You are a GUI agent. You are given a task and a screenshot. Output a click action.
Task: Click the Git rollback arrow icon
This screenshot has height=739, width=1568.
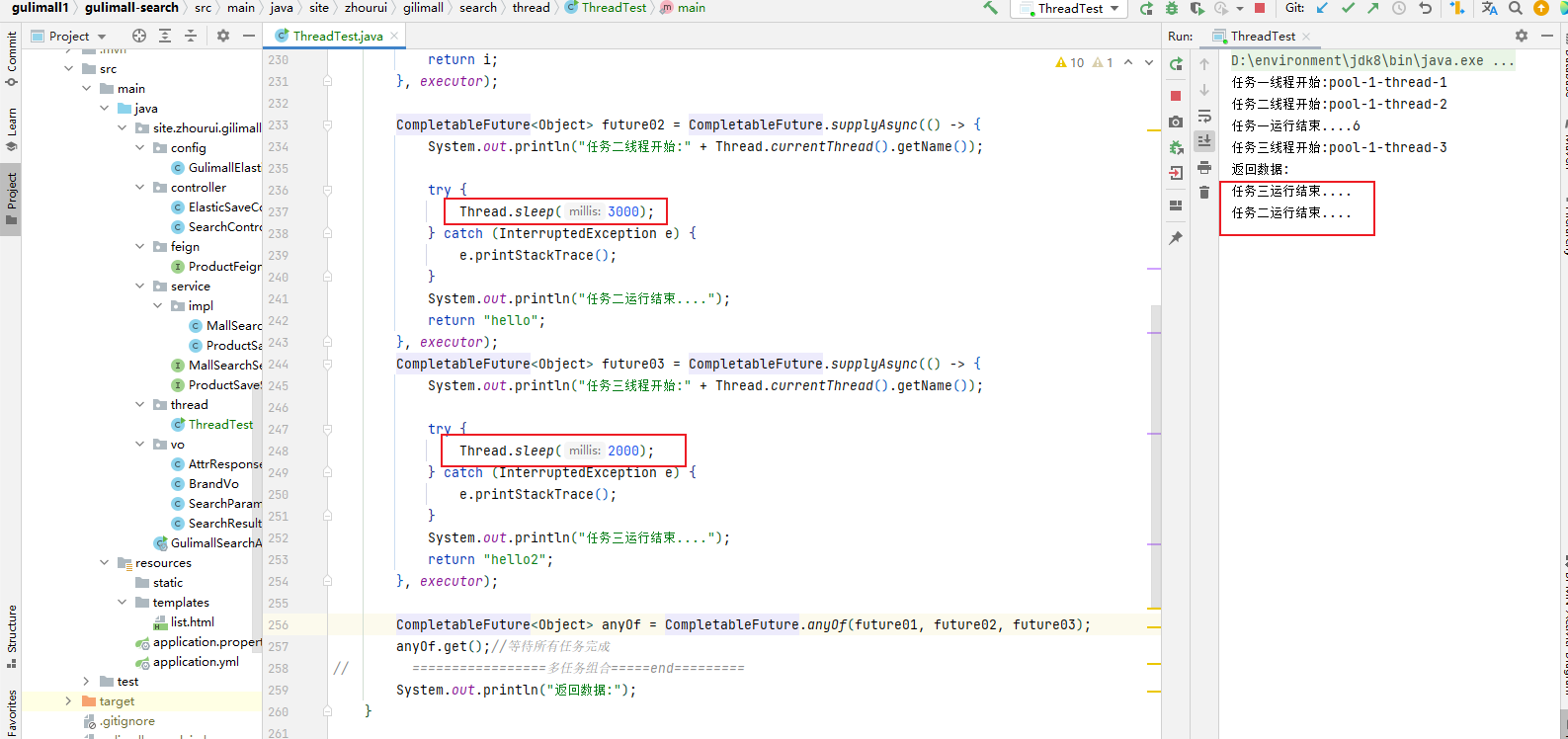tap(1425, 8)
